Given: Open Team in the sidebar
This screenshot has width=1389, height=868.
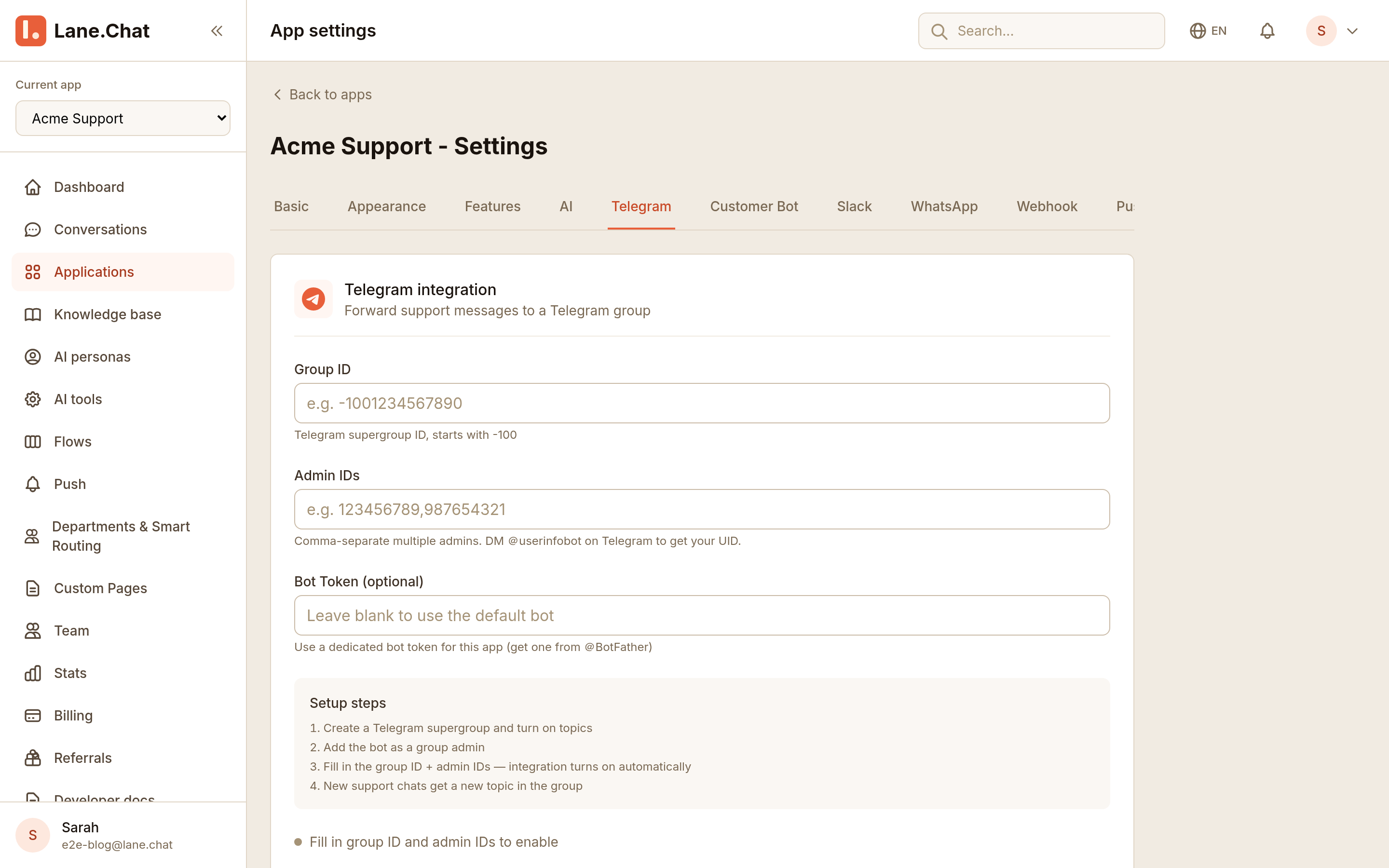Looking at the screenshot, I should [123, 631].
